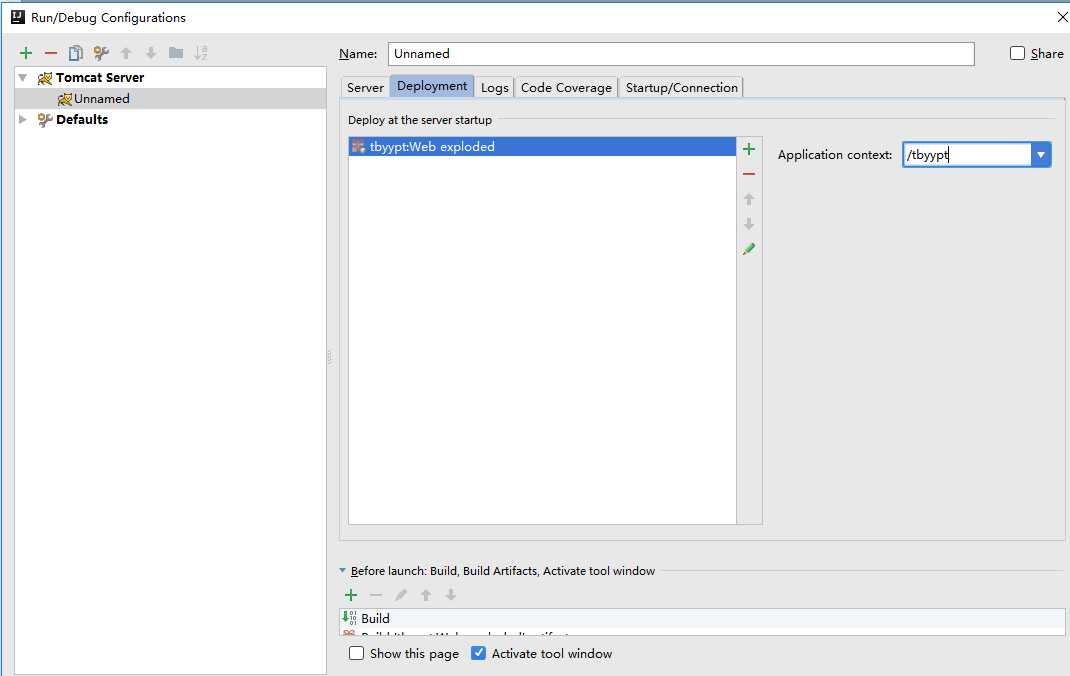Go to the Code Coverage tab
This screenshot has width=1070, height=676.
[x=566, y=87]
